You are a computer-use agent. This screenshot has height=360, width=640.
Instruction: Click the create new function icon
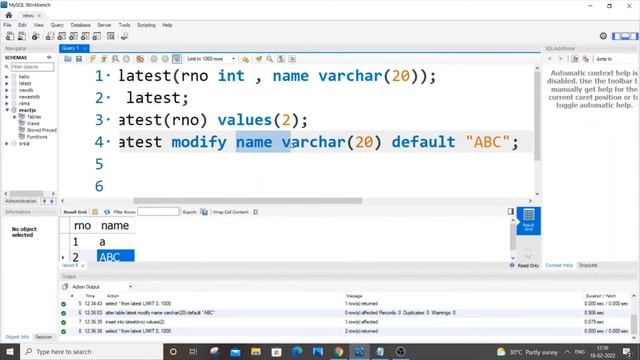tap(97, 36)
